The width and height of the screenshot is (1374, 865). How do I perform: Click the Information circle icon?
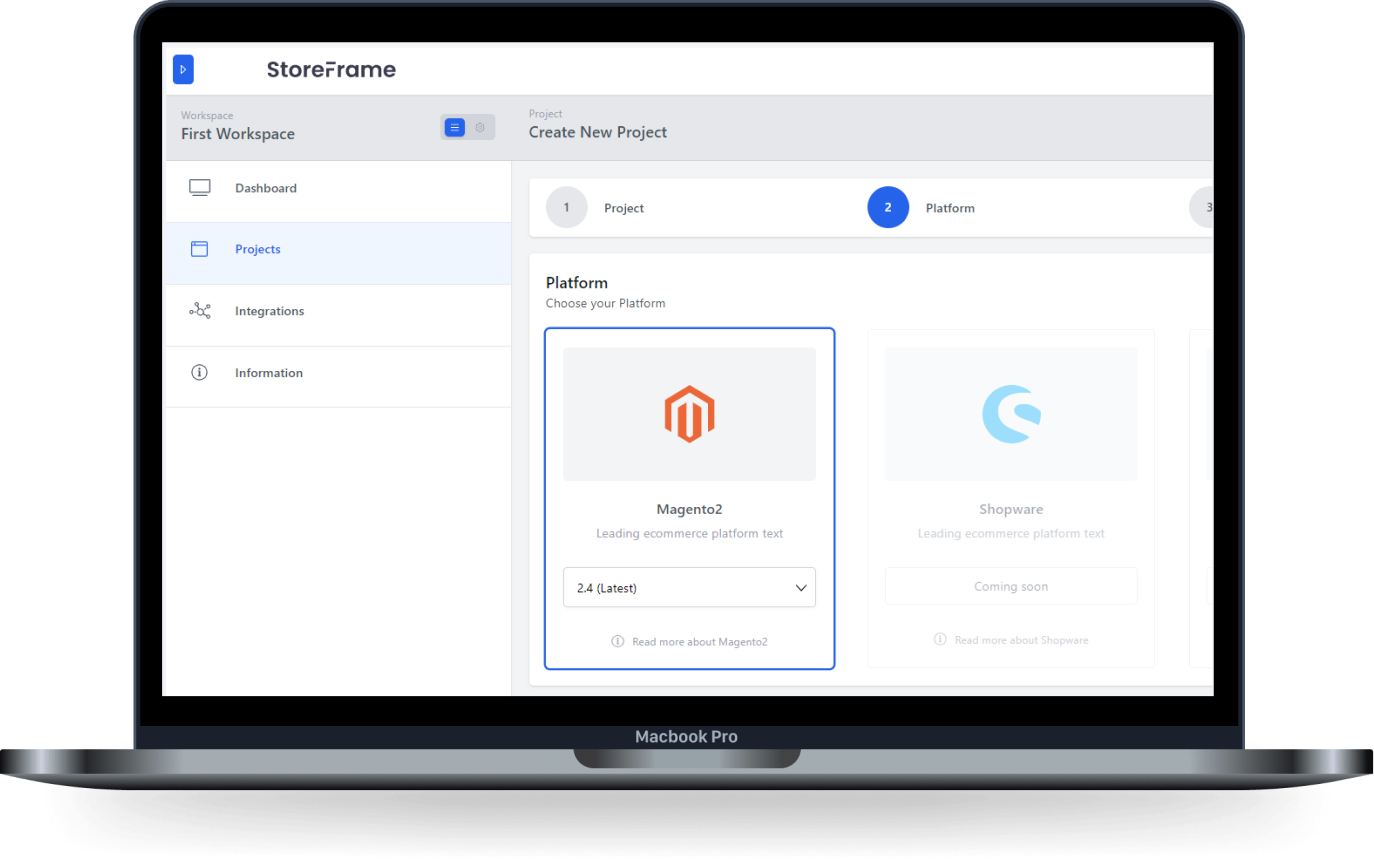(199, 372)
